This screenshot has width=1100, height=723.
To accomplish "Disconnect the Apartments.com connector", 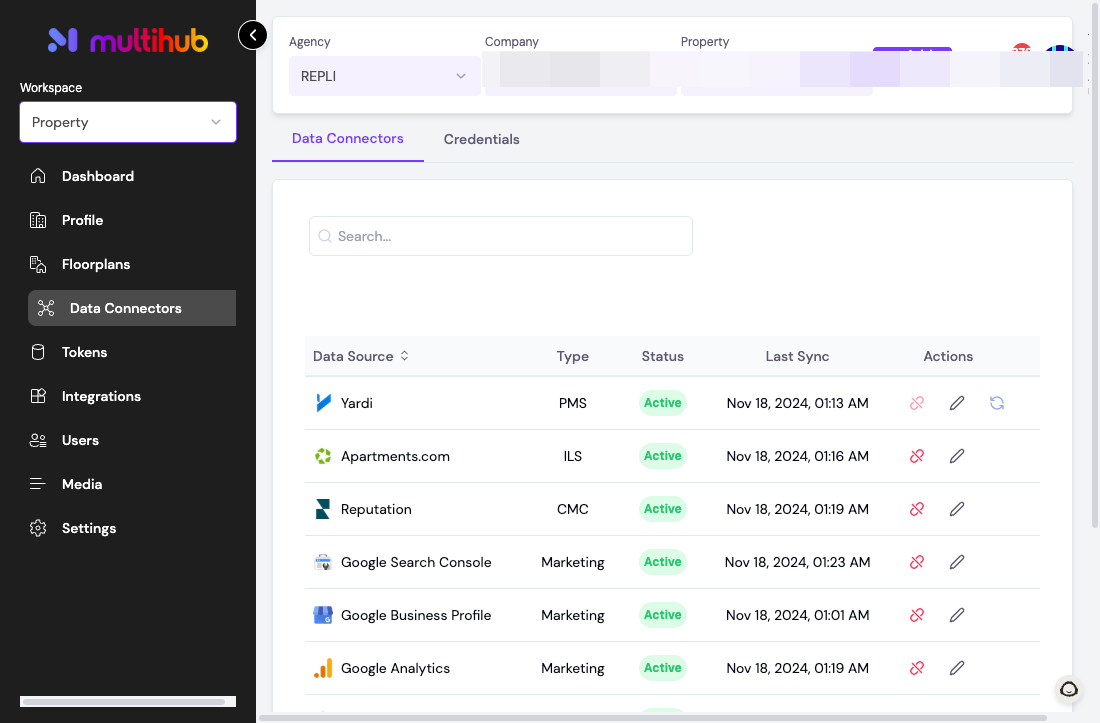I will (917, 456).
